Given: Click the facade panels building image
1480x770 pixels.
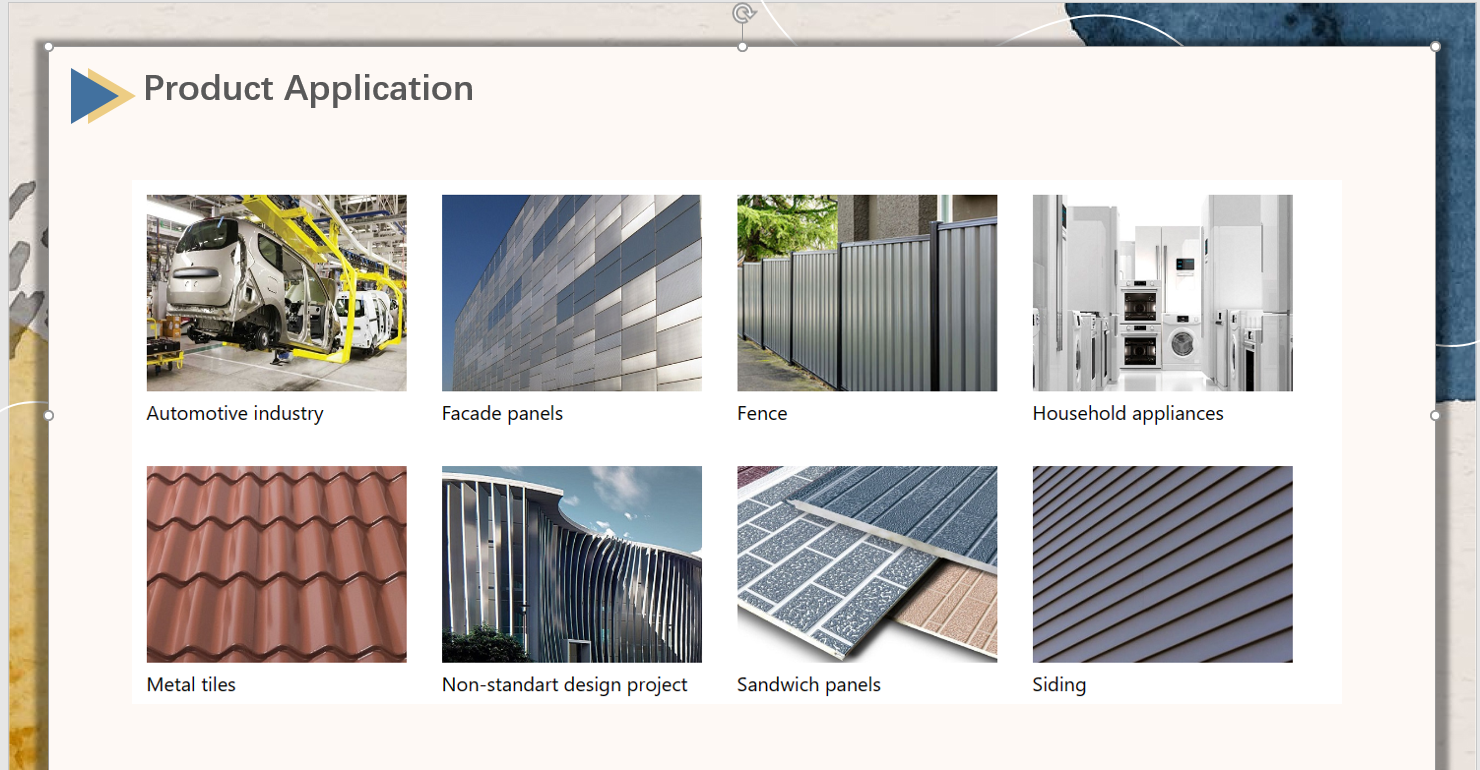Looking at the screenshot, I should 571,292.
